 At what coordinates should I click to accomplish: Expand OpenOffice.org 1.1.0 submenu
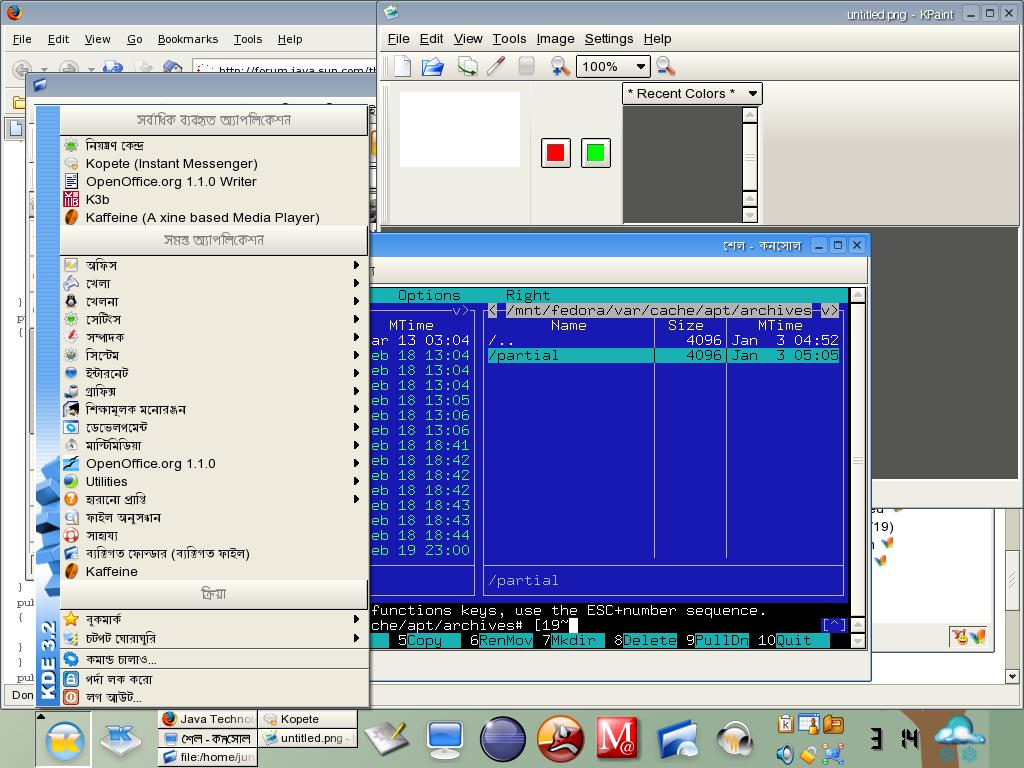pos(214,464)
